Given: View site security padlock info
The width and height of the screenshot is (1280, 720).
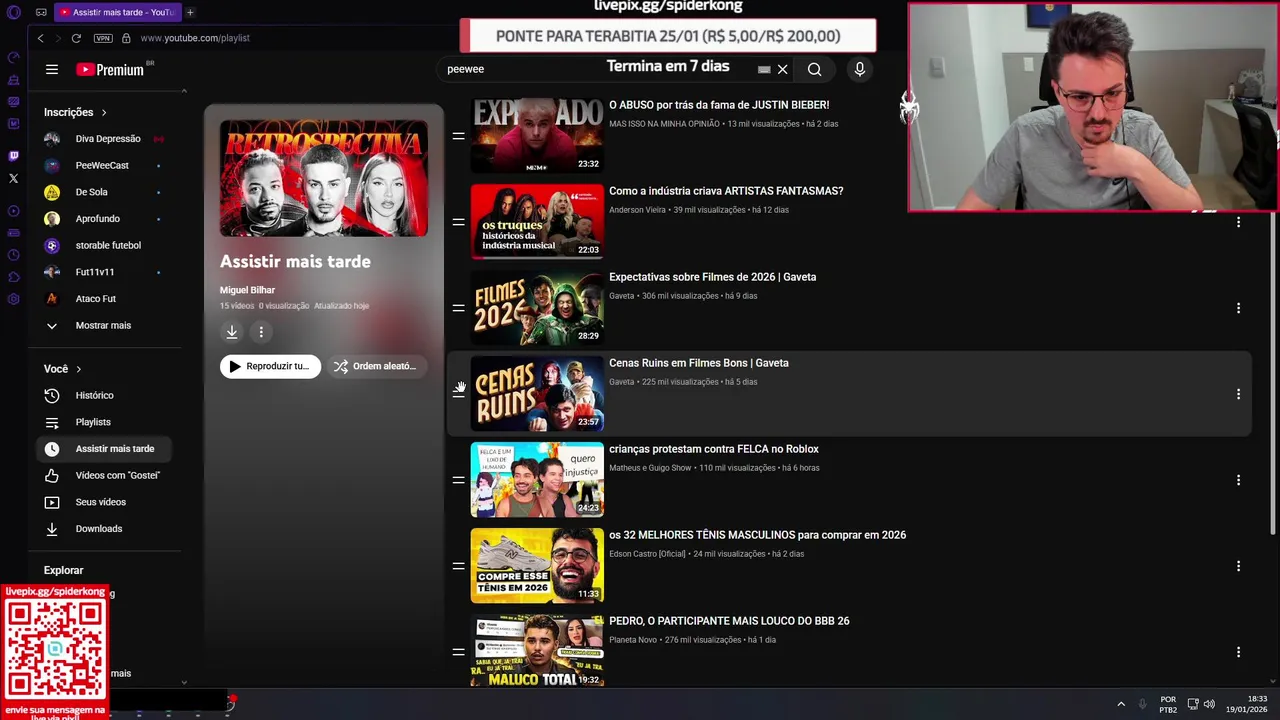Looking at the screenshot, I should coord(126,38).
